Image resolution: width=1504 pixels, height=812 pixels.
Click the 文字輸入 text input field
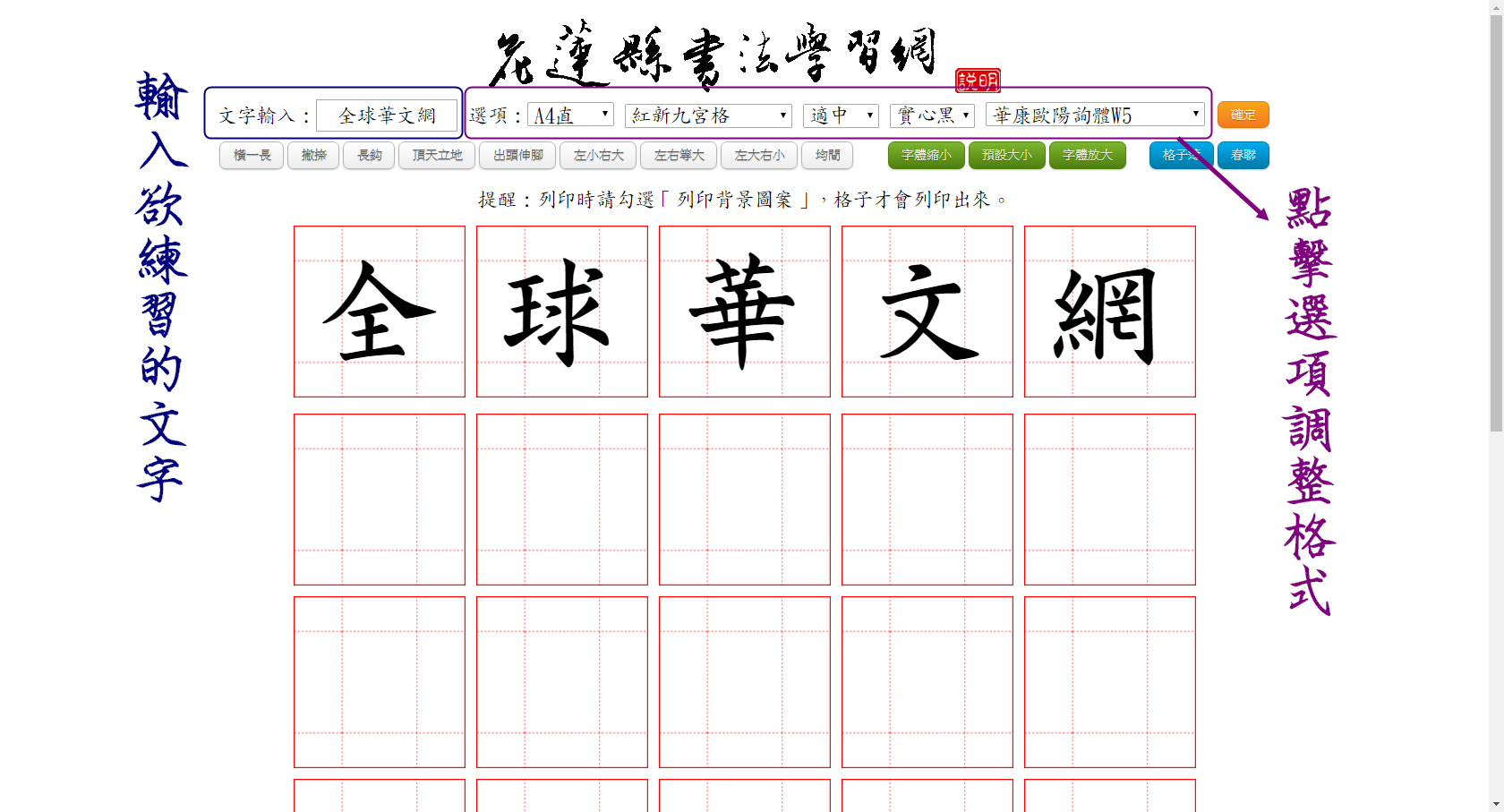(x=388, y=115)
